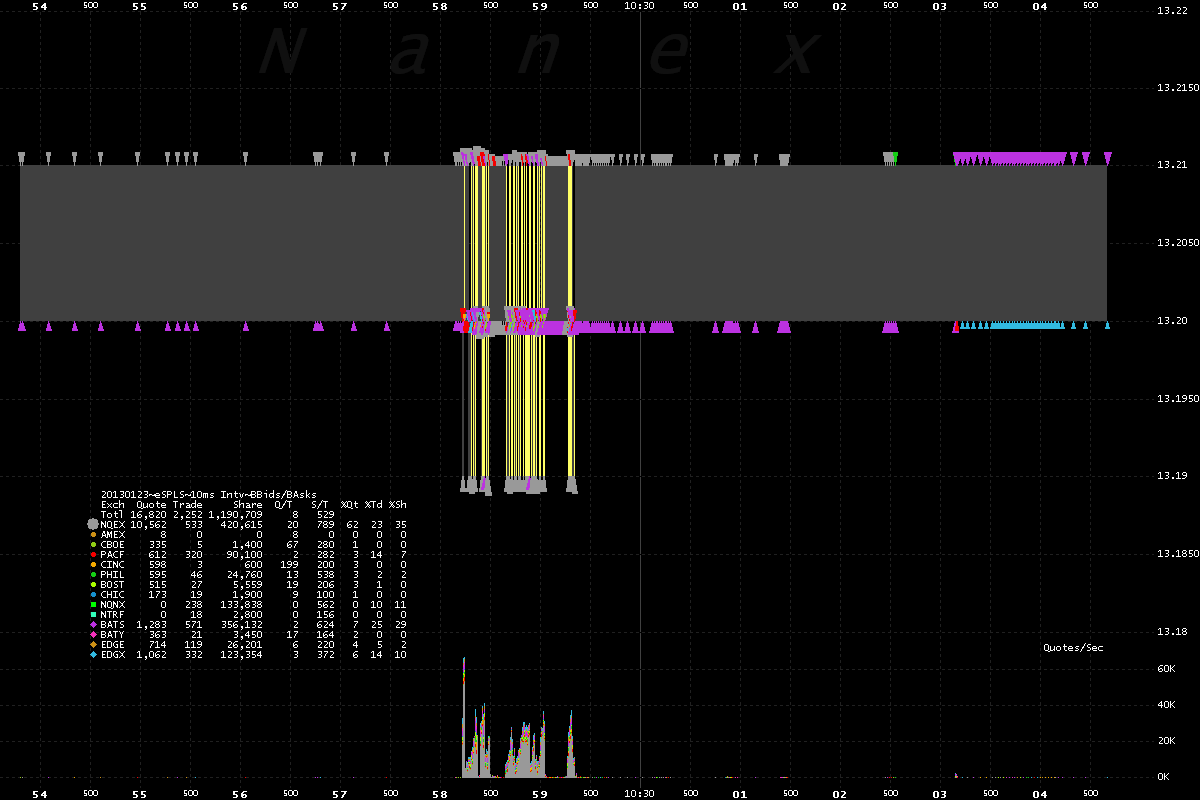Click NQNX share value 133,838

242,603
